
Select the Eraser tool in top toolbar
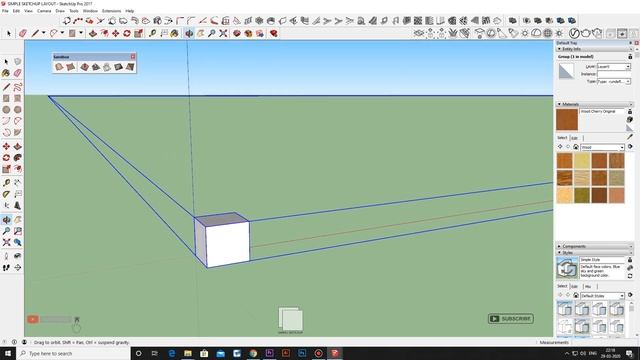click(x=23, y=33)
